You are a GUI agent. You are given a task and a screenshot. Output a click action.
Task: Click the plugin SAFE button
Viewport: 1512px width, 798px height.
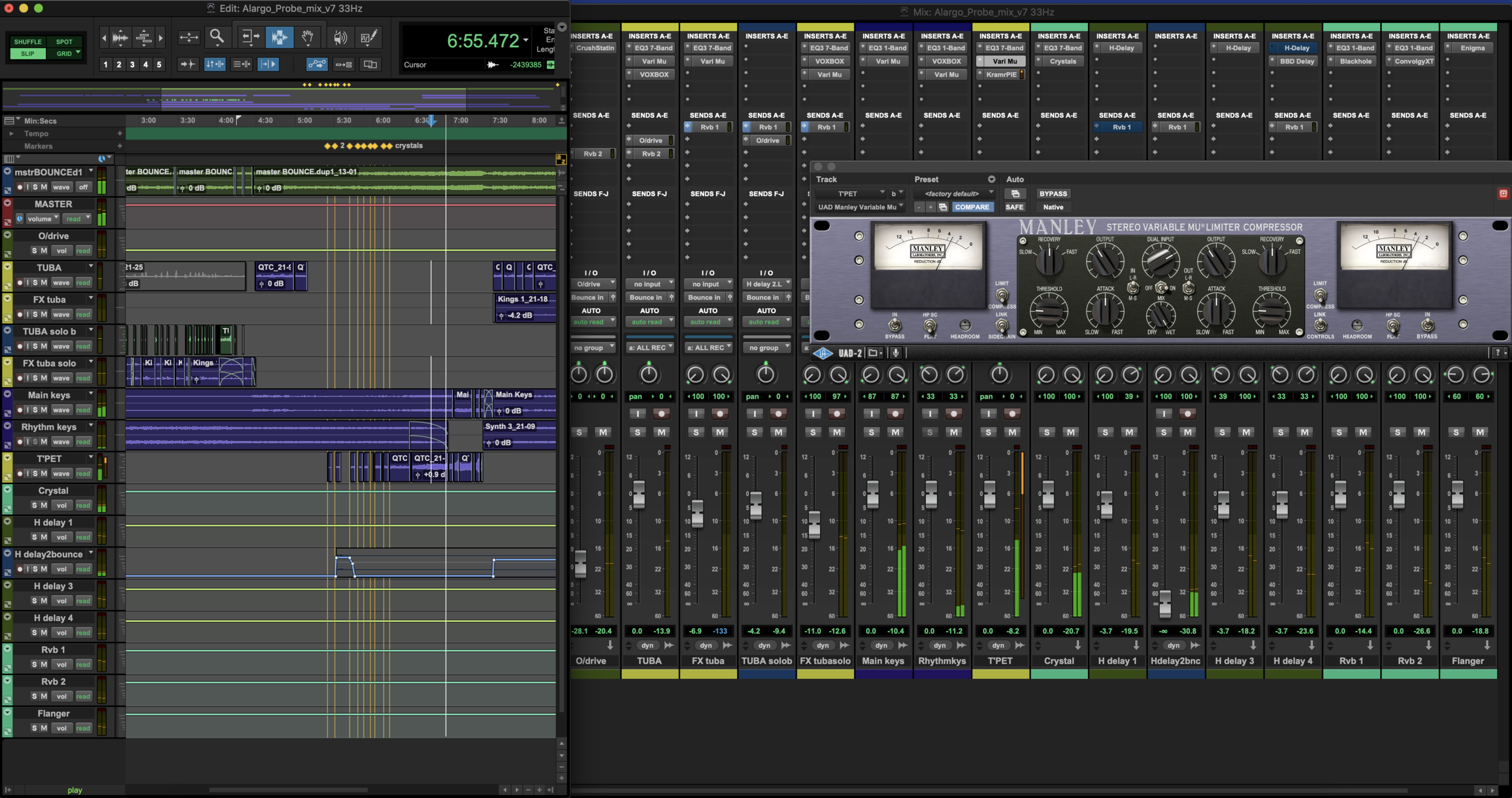[1014, 207]
